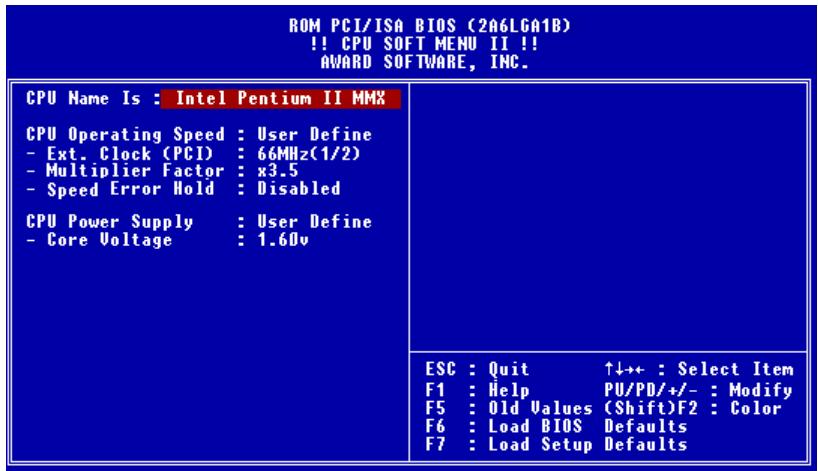
Task: Click the 'F6 : Load BIOS Defaults' entry
Action: coord(556,426)
